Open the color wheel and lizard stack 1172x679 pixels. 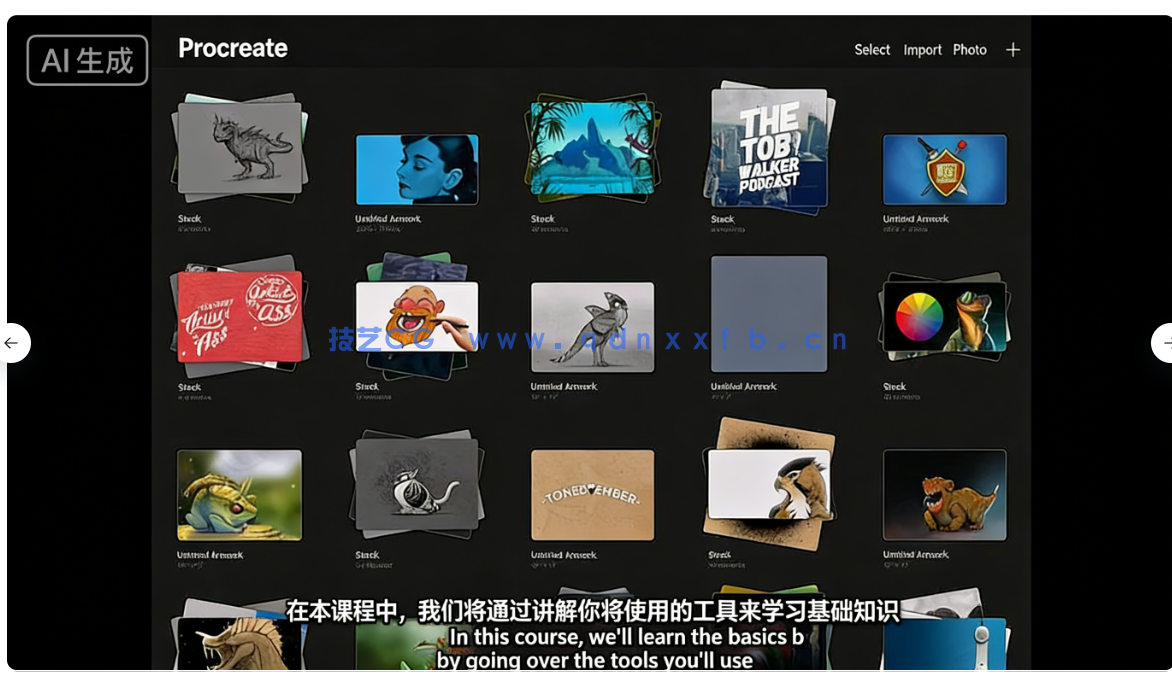[x=944, y=316]
